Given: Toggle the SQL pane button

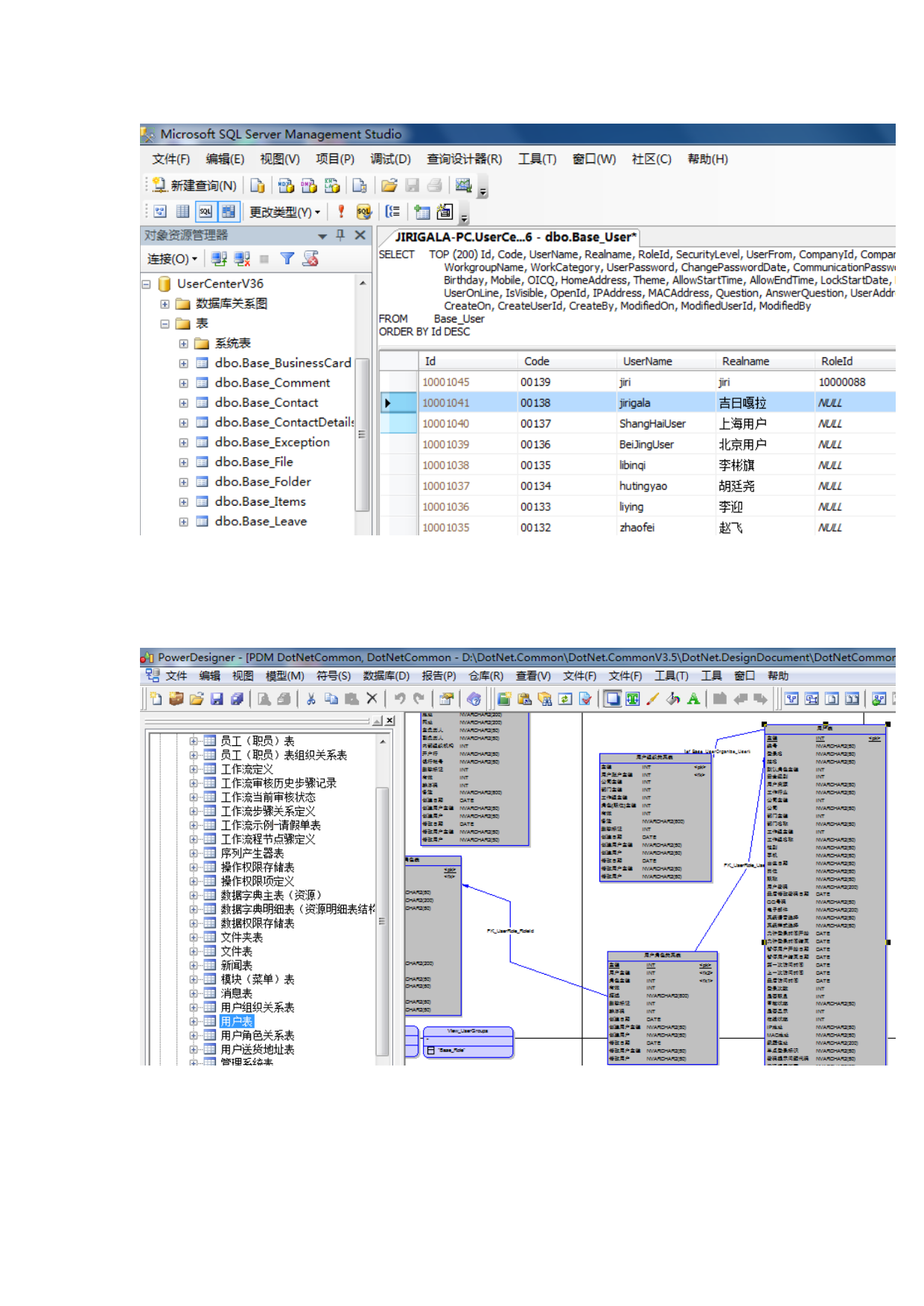Looking at the screenshot, I should (x=205, y=212).
